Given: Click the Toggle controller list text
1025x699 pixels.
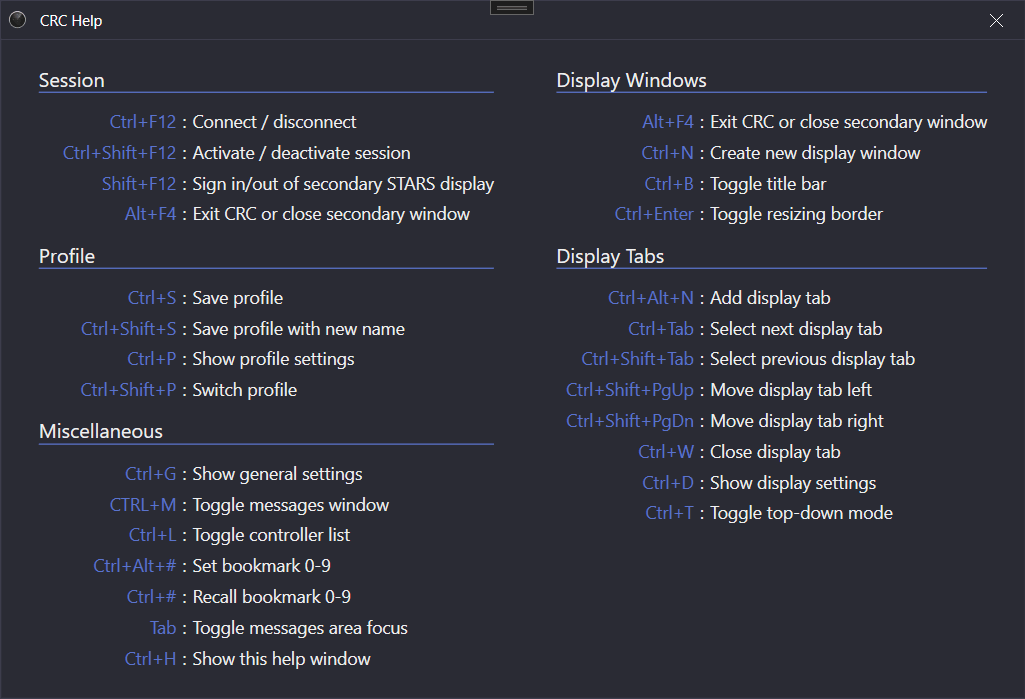Looking at the screenshot, I should click(271, 535).
